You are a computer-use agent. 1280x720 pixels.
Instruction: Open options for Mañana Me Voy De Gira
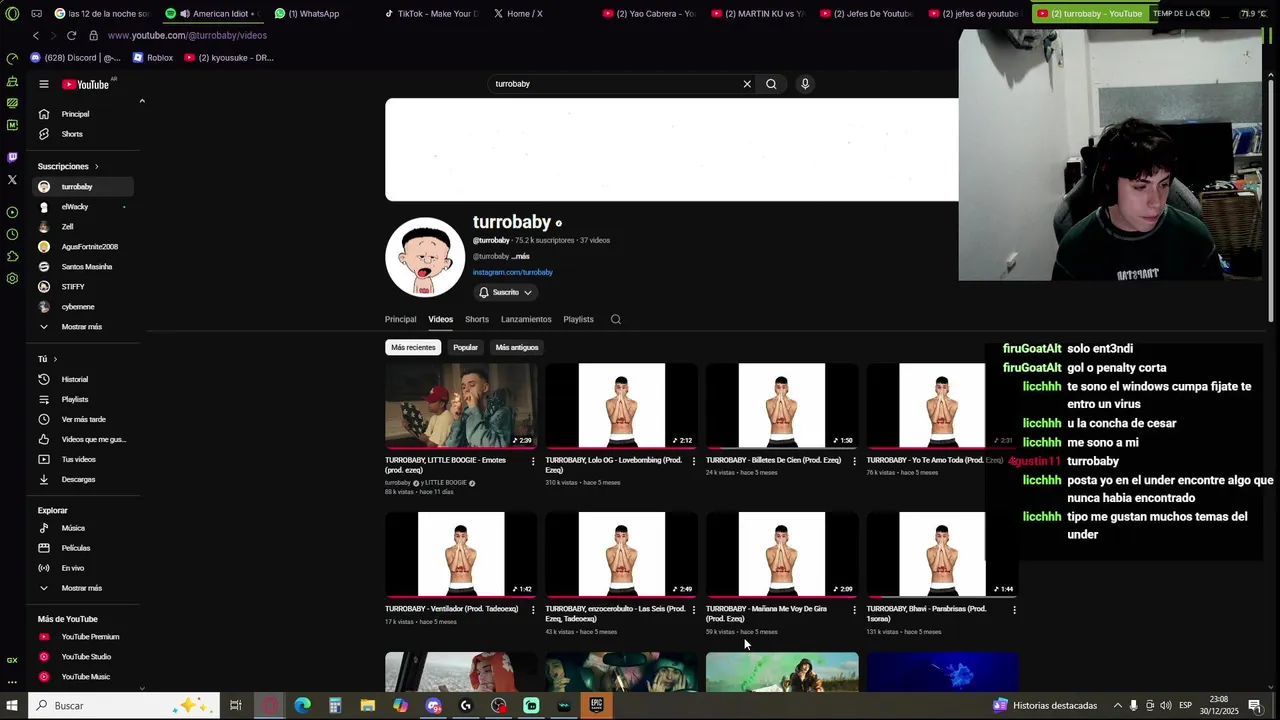click(x=854, y=610)
